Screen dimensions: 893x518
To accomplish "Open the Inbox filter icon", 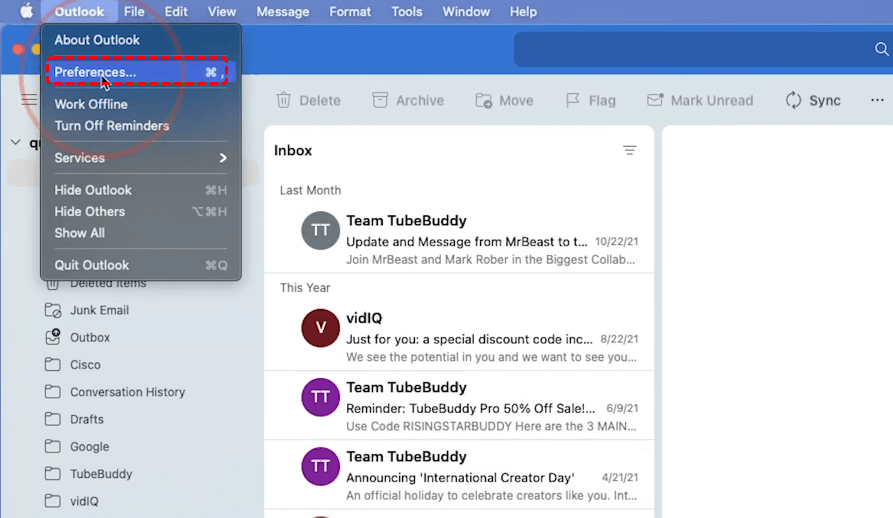I will pyautogui.click(x=629, y=150).
